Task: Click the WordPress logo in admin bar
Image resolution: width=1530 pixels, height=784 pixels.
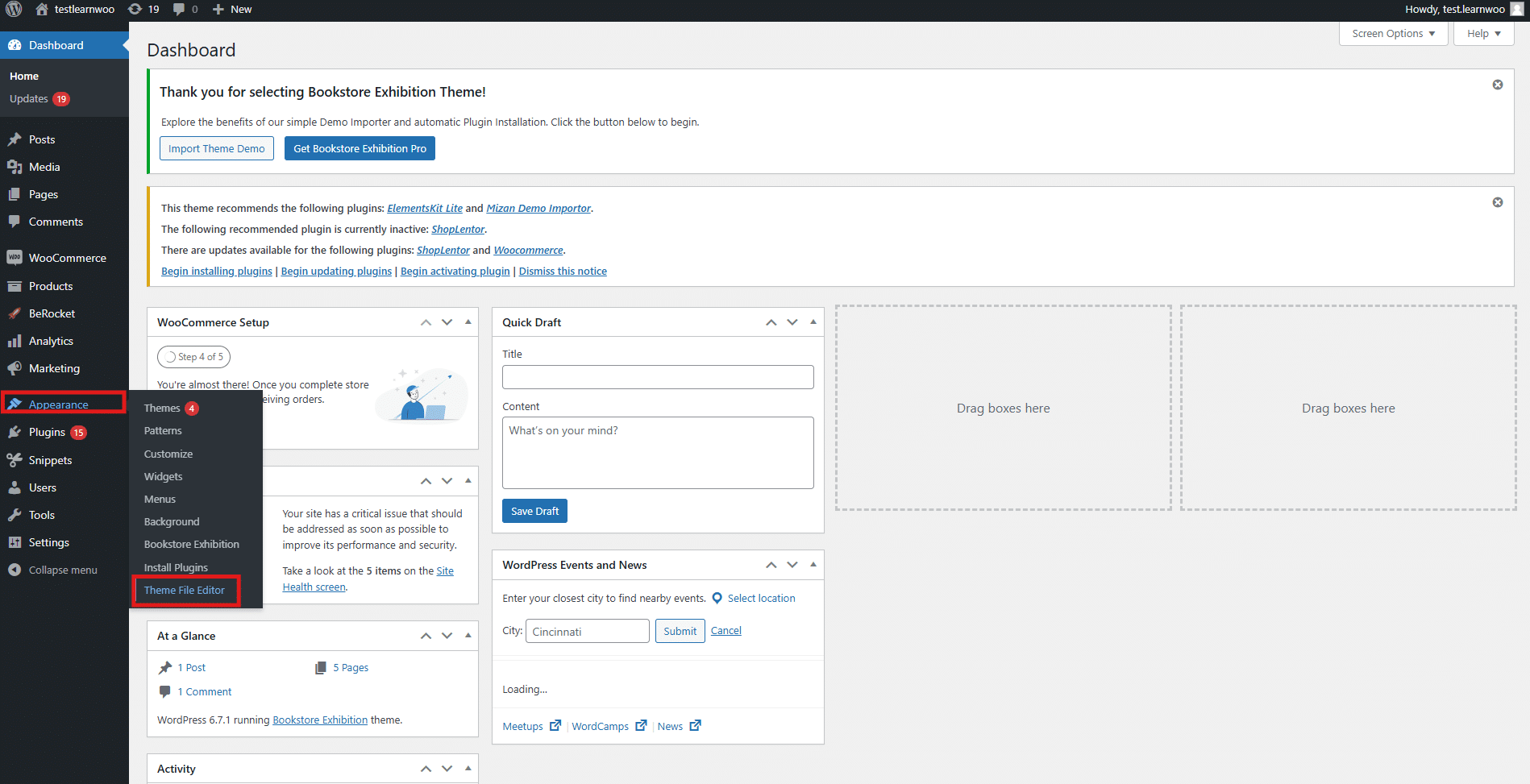Action: 14,9
